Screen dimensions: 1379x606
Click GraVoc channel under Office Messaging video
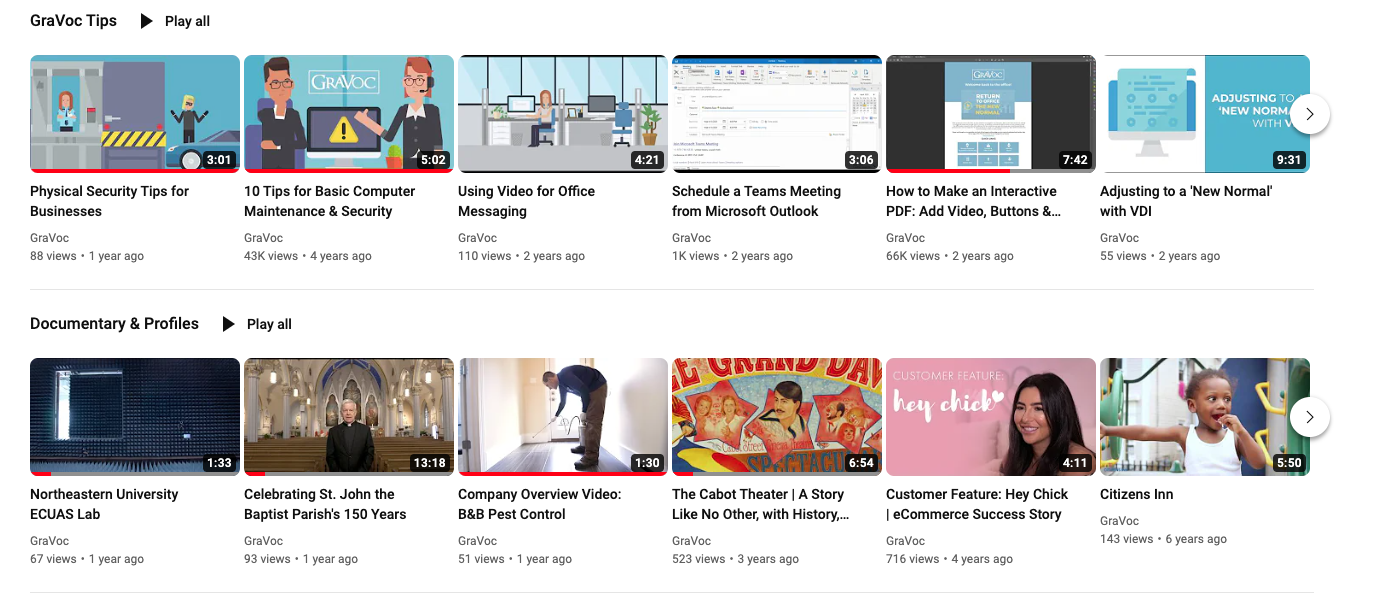(477, 238)
